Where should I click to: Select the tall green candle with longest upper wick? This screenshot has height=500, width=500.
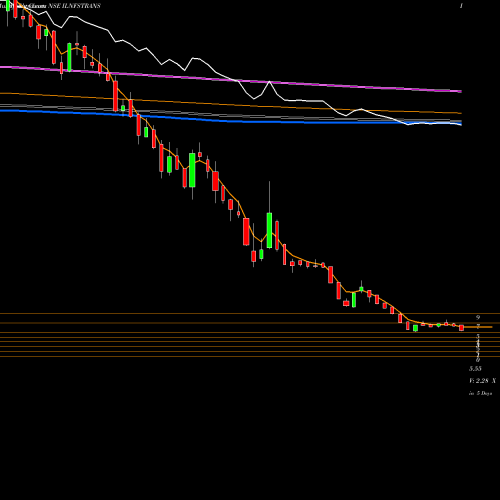[x=269, y=230]
